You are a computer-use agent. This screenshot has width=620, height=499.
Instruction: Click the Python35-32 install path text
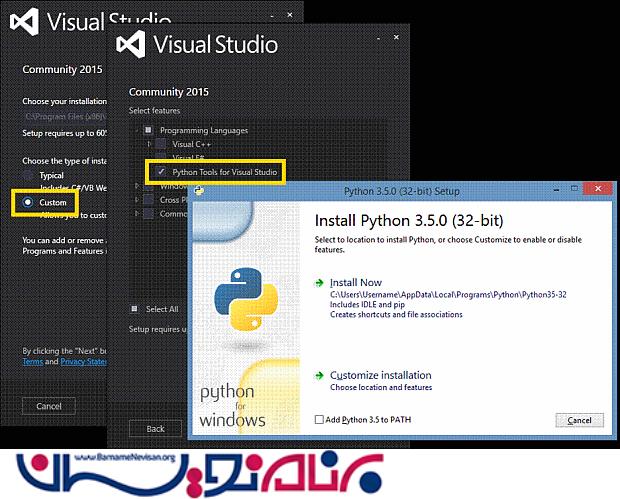point(448,295)
